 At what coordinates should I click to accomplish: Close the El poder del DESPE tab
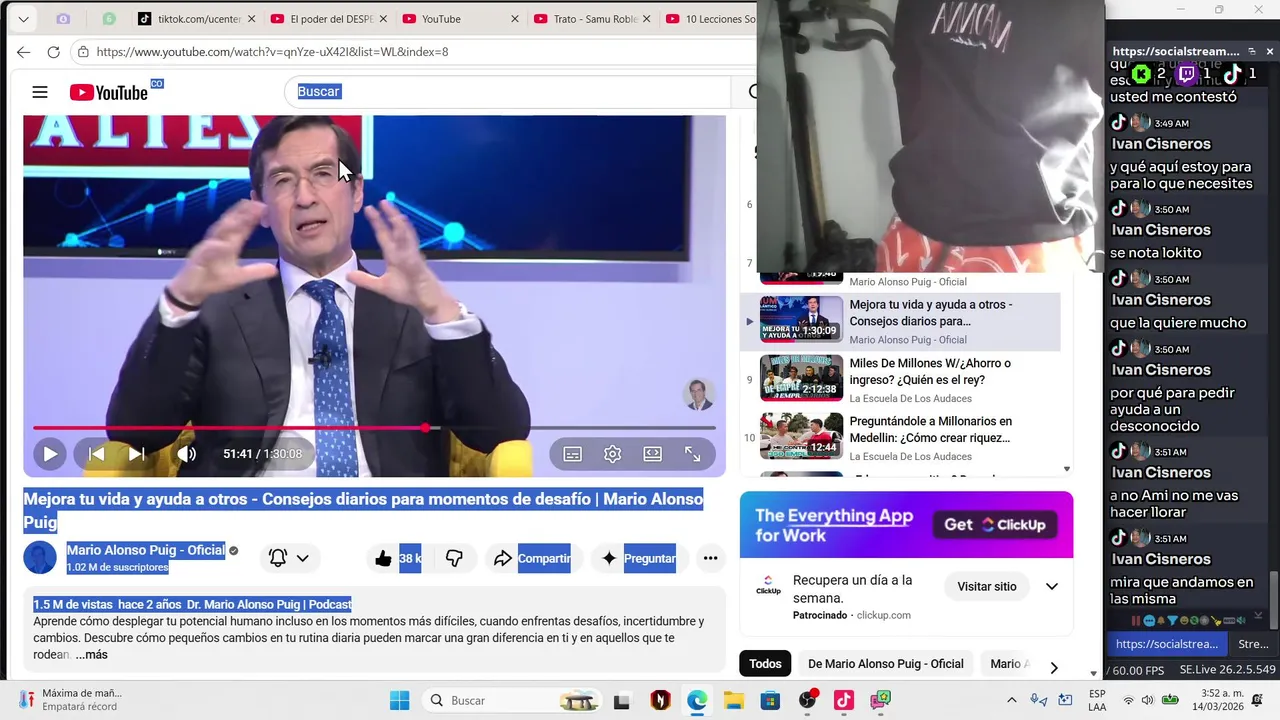coord(383,19)
